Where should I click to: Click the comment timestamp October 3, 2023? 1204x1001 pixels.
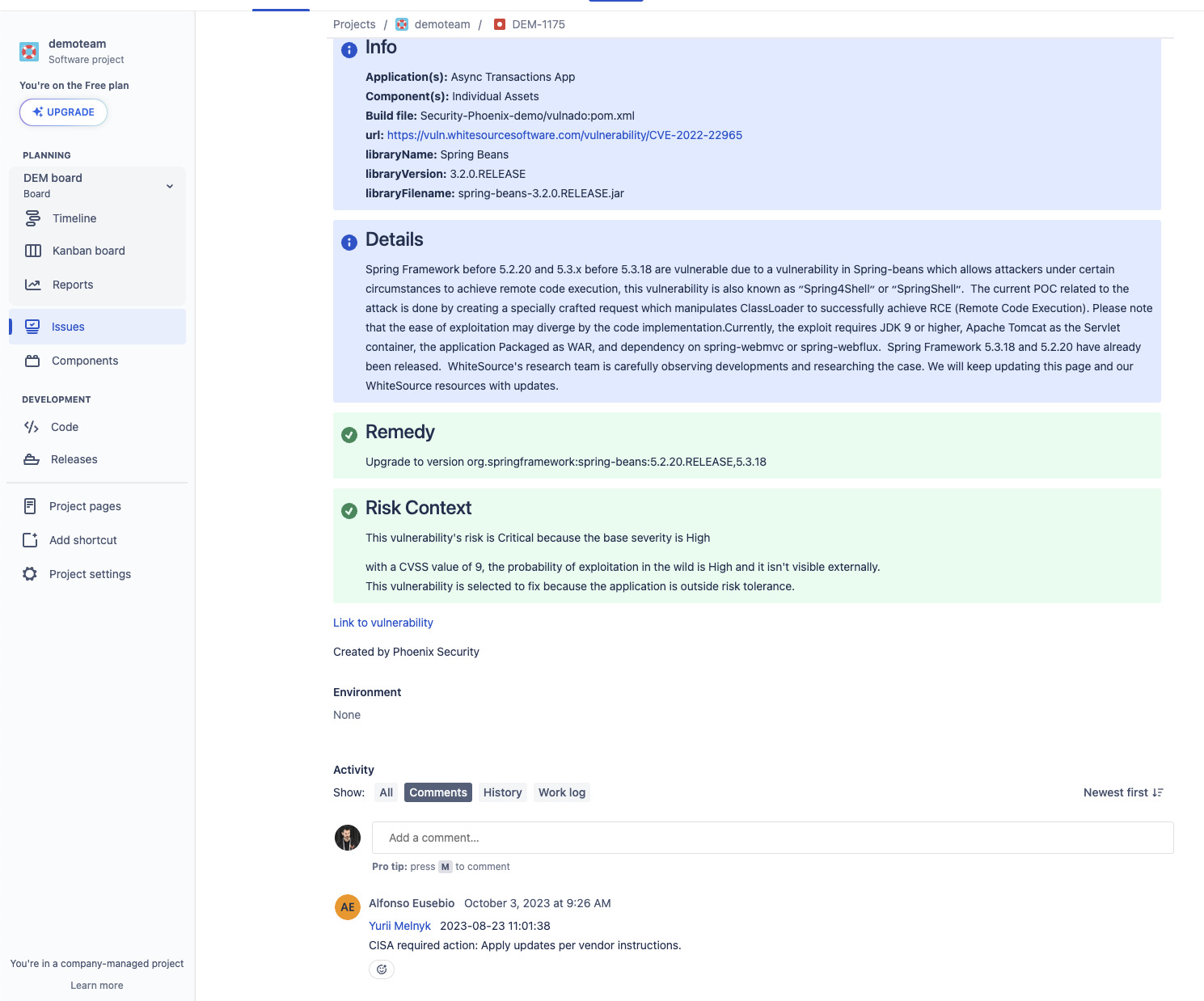[x=538, y=903]
